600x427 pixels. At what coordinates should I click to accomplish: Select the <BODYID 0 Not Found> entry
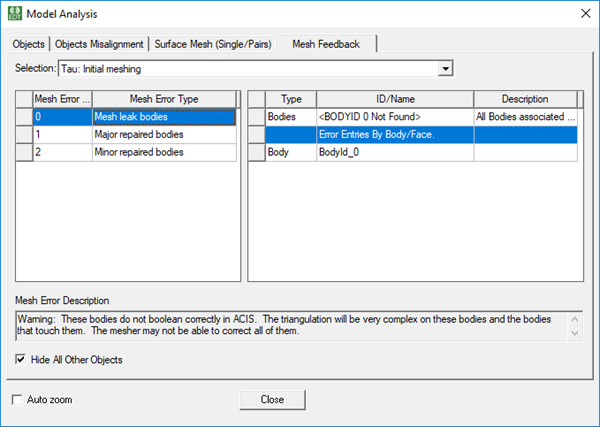pos(395,117)
